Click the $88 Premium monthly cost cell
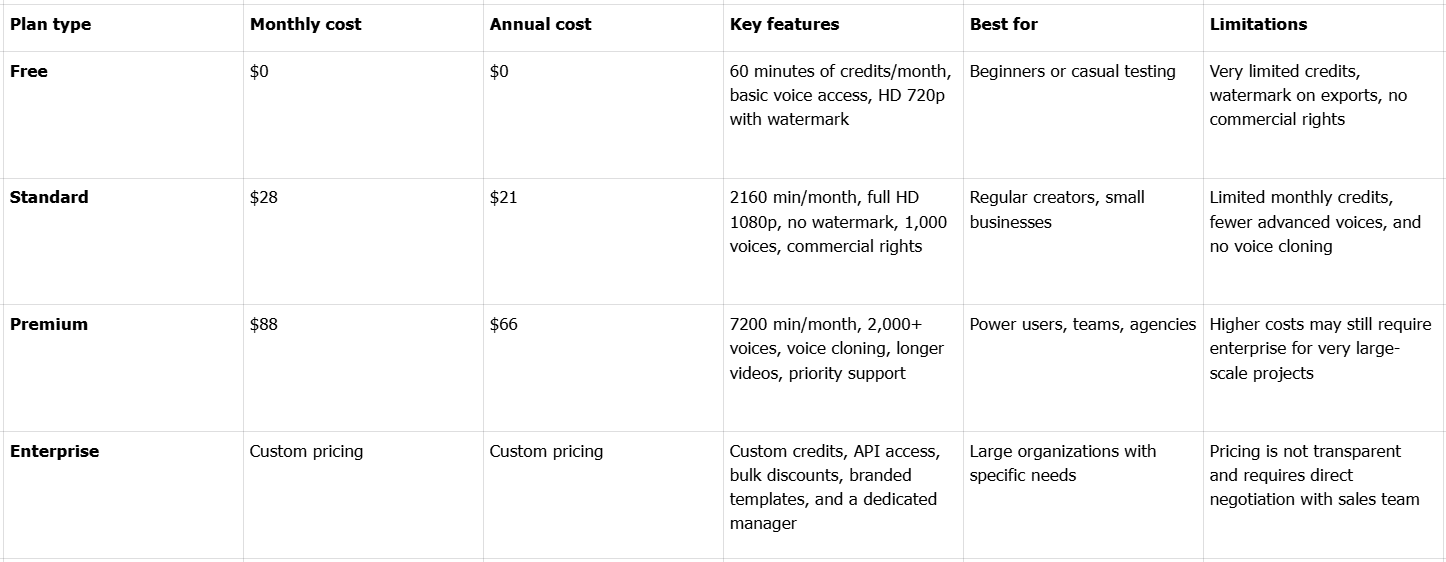1446x562 pixels. [x=264, y=324]
